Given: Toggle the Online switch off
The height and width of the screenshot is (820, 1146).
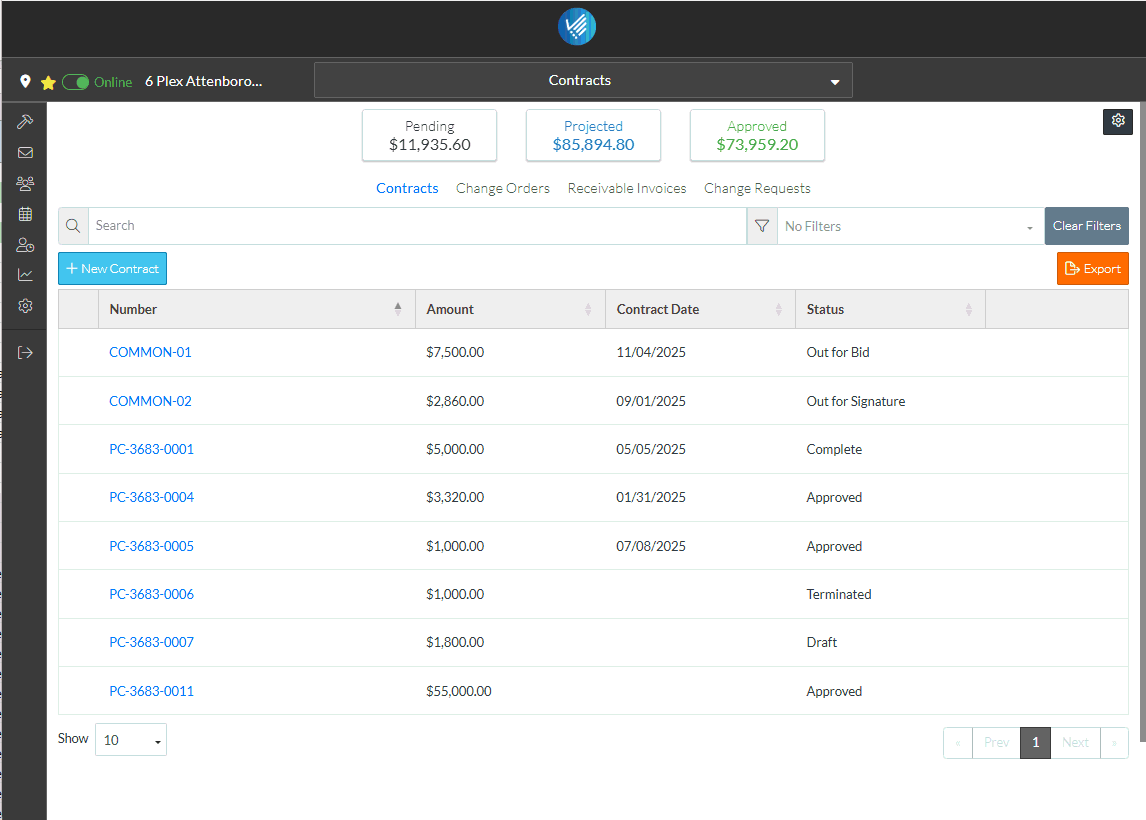Looking at the screenshot, I should tap(76, 82).
